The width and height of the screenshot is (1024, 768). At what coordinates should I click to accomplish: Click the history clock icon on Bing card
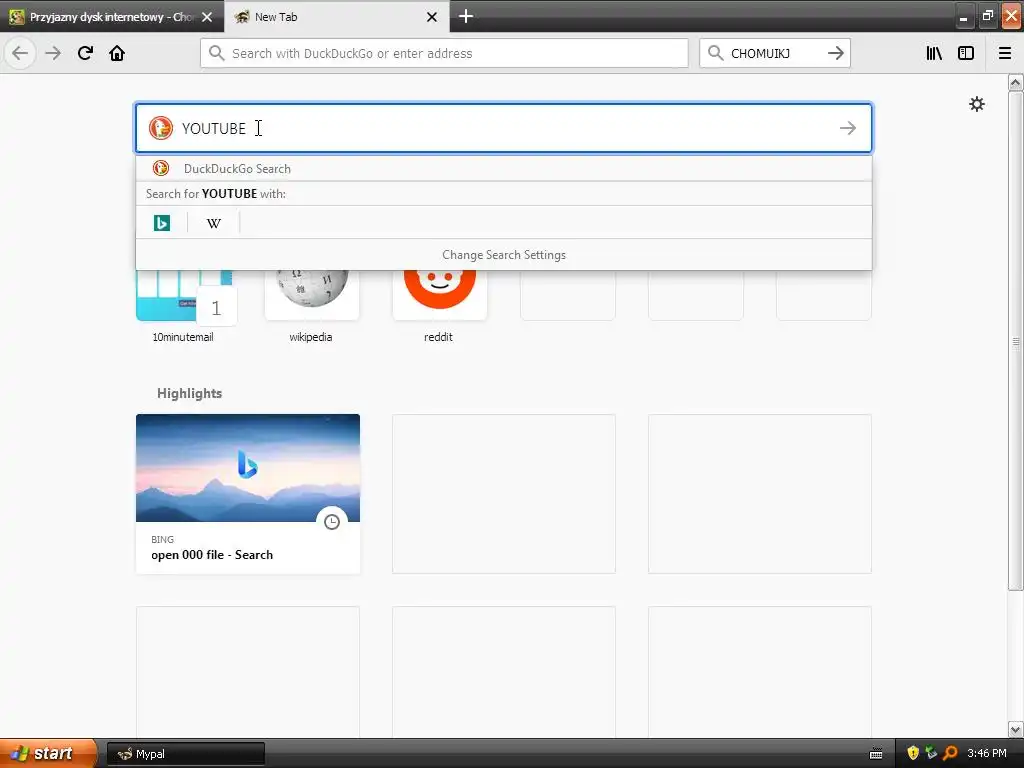coord(332,522)
